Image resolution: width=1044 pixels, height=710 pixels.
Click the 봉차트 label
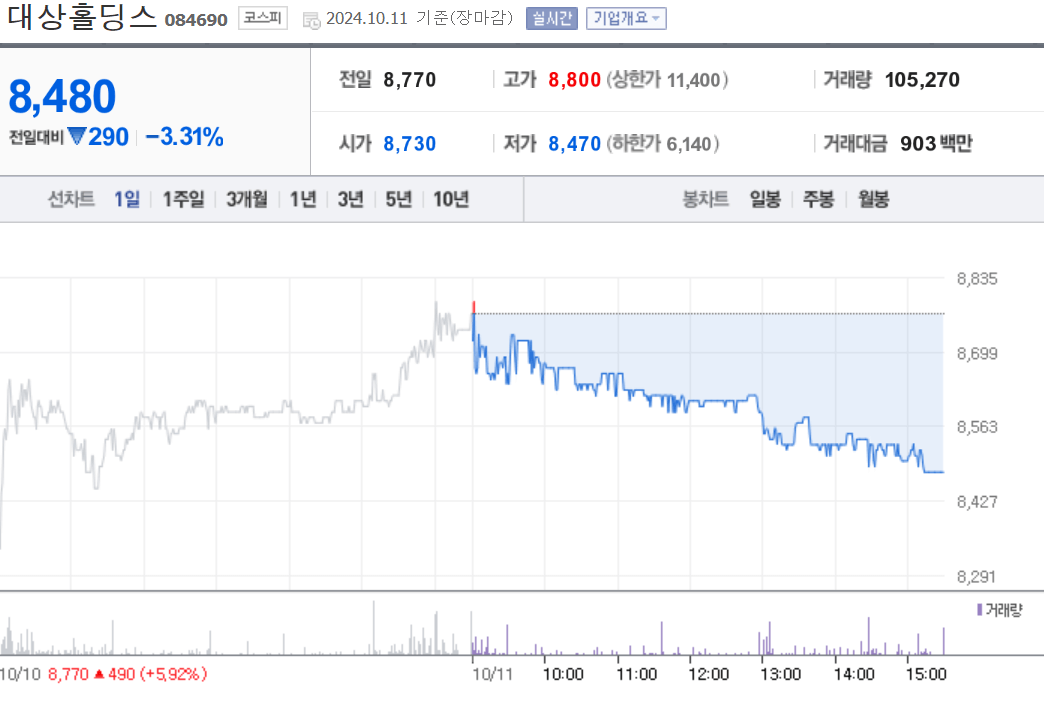pyautogui.click(x=706, y=199)
